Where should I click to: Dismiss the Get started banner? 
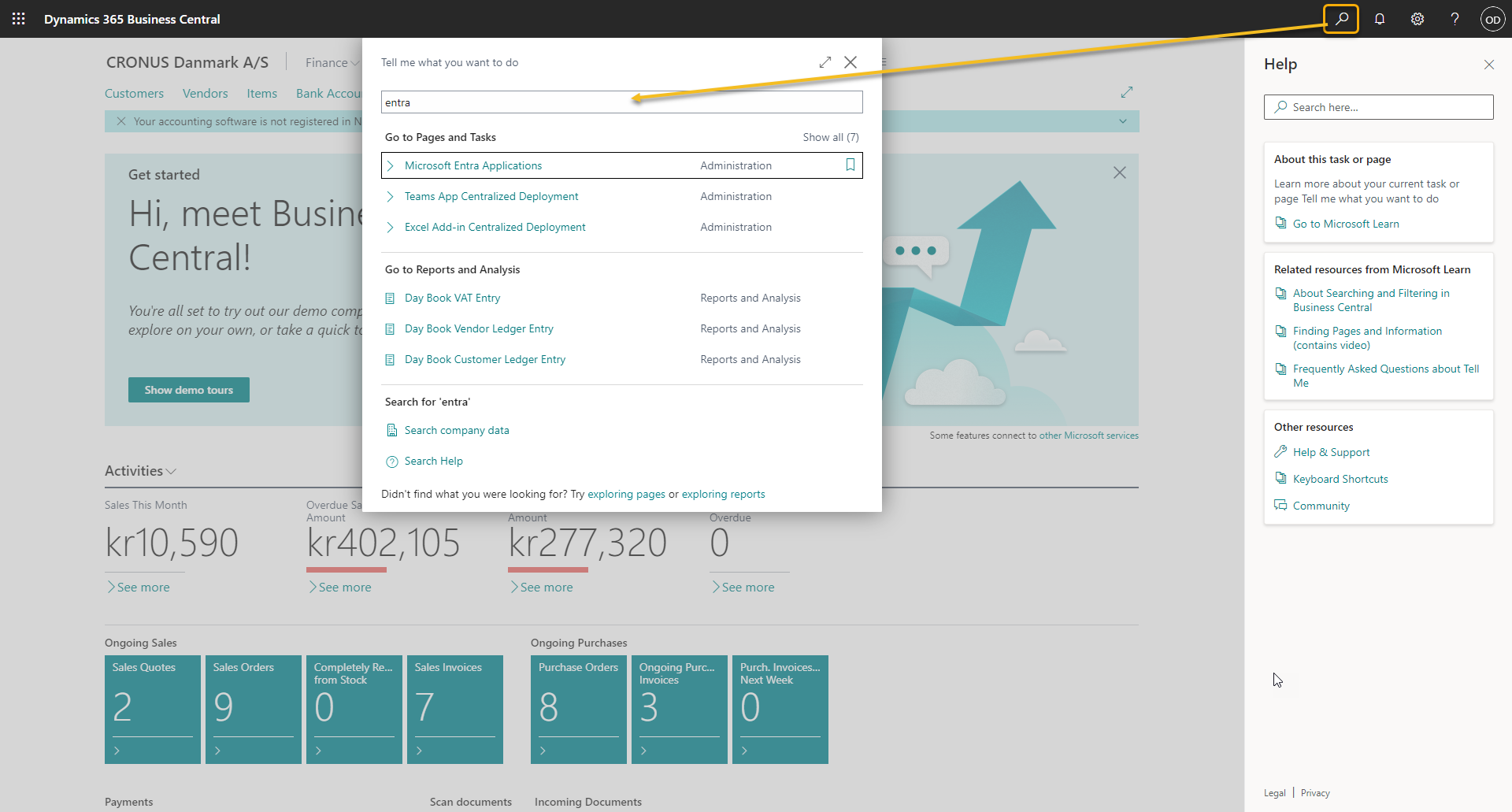pos(1120,172)
